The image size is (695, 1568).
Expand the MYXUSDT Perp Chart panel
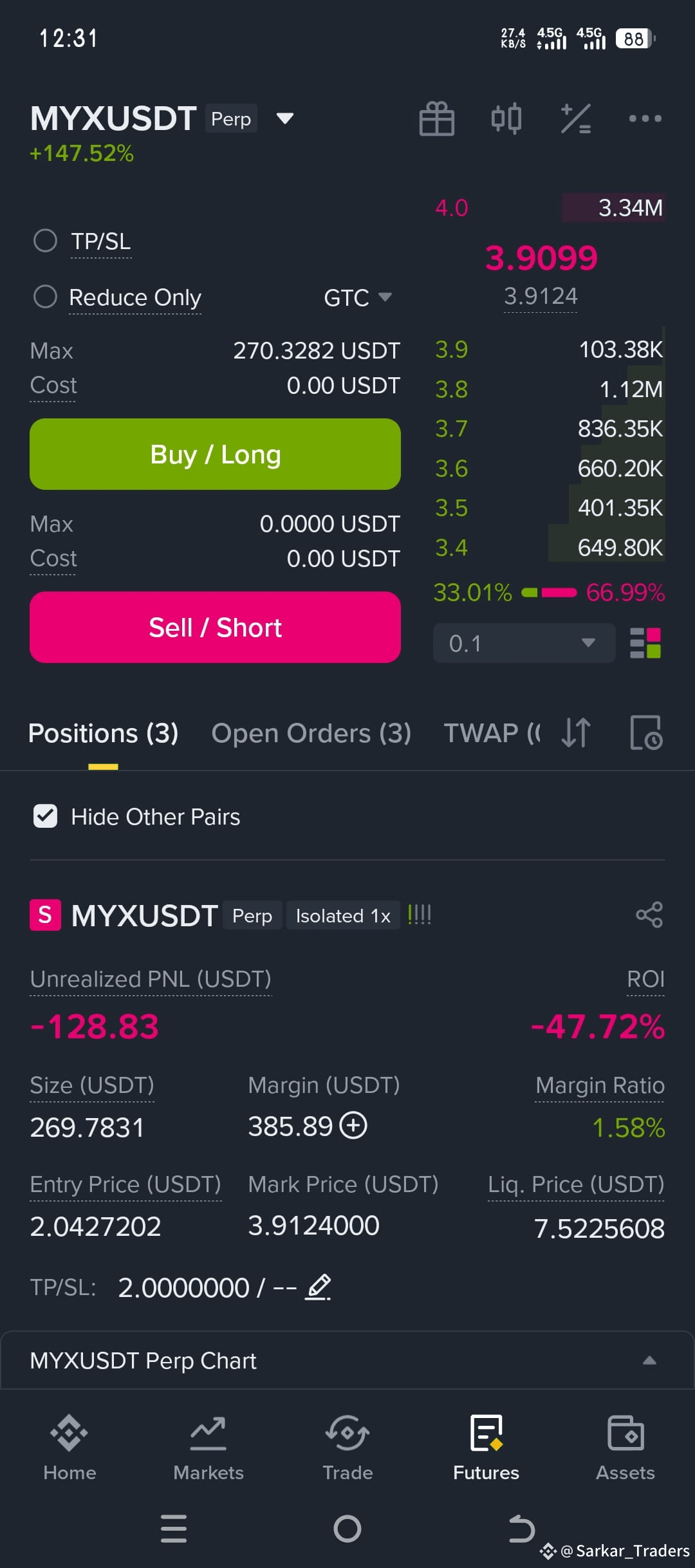347,1360
